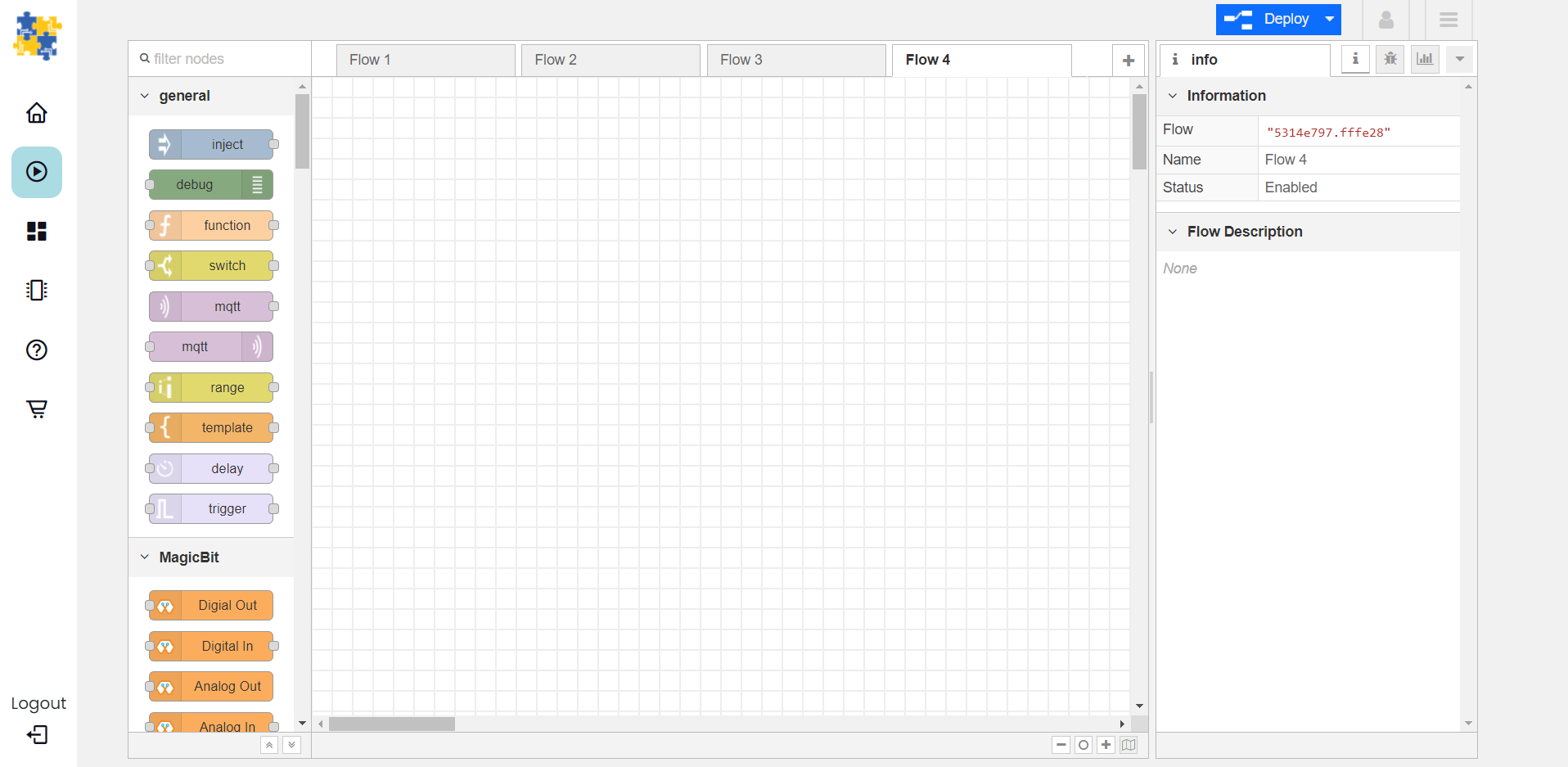Show the info sidebar tab icon
1568x767 pixels.
1355,59
